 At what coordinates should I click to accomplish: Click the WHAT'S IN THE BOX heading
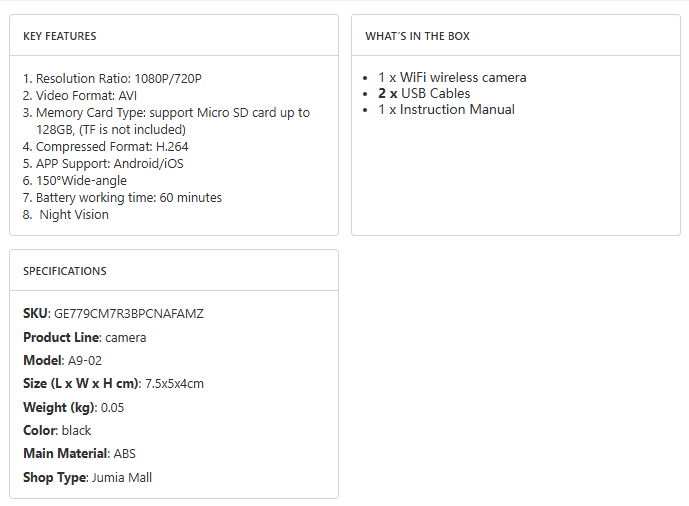[417, 36]
